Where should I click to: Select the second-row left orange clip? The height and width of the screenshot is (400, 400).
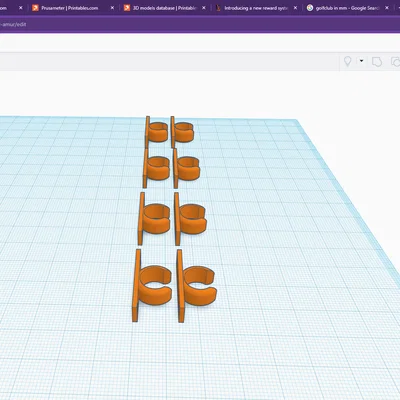(x=156, y=168)
